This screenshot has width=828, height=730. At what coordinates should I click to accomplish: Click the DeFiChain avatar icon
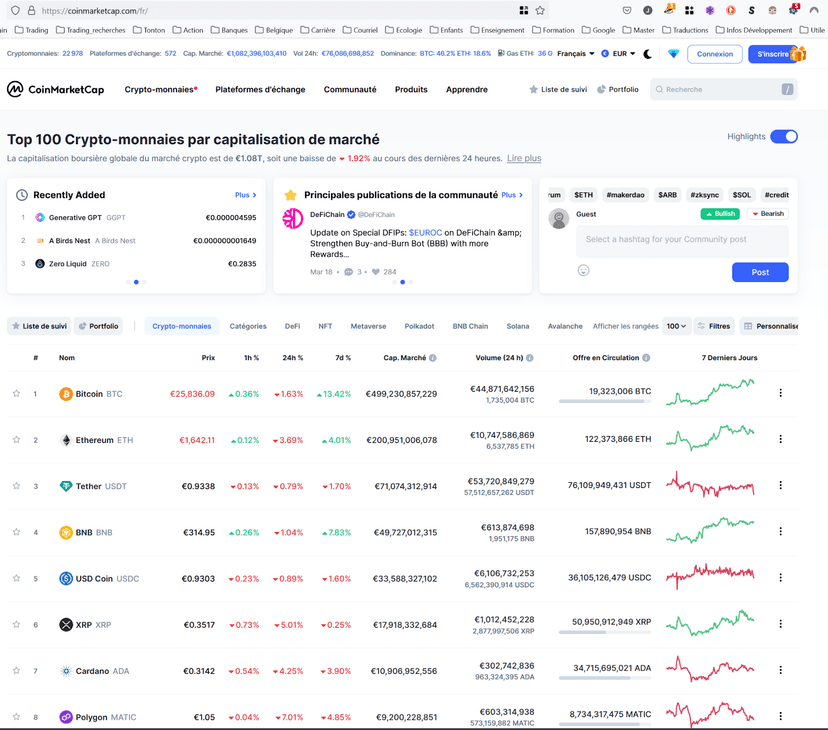coord(293,219)
